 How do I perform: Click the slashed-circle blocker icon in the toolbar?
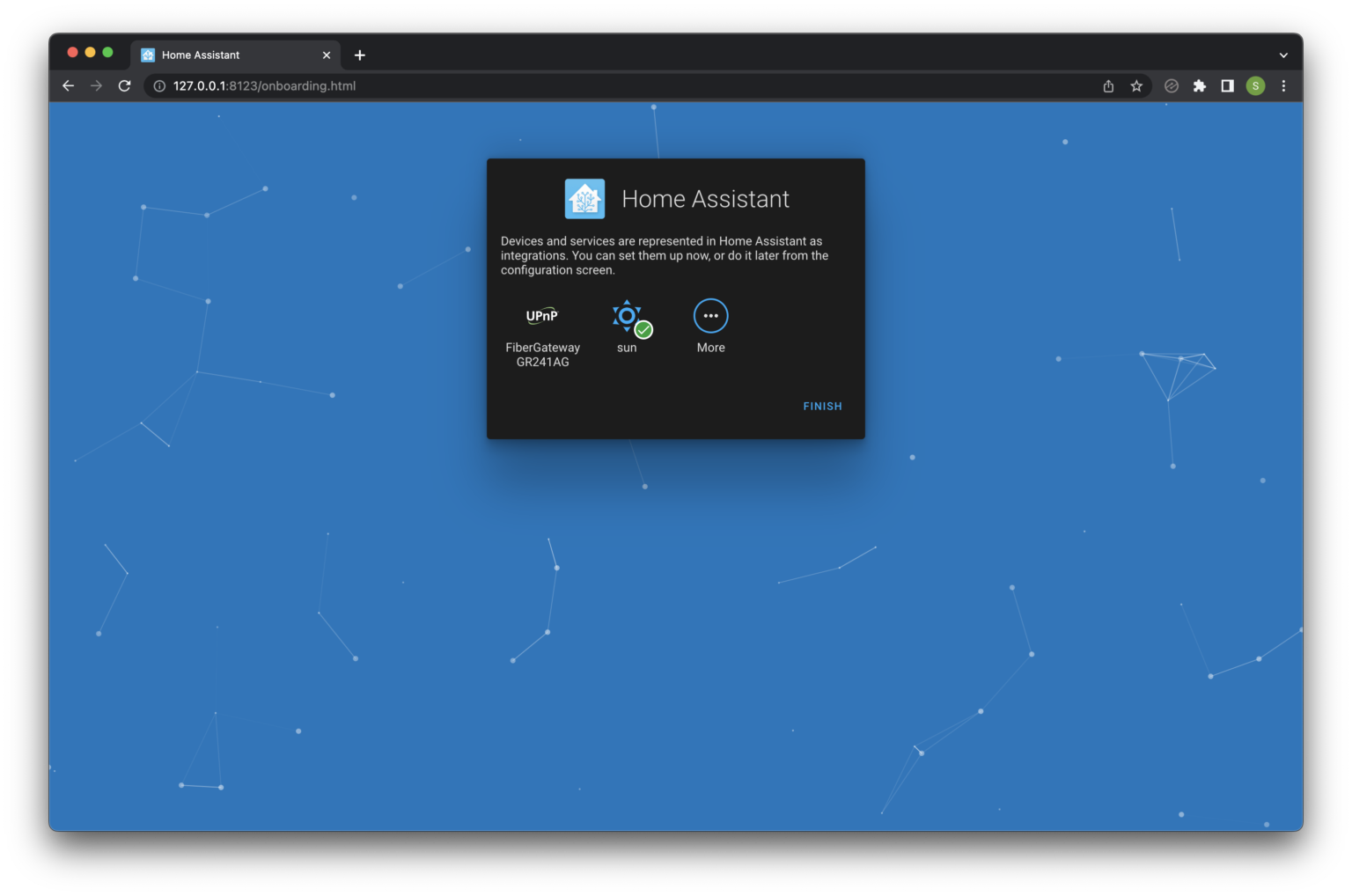pos(1171,85)
